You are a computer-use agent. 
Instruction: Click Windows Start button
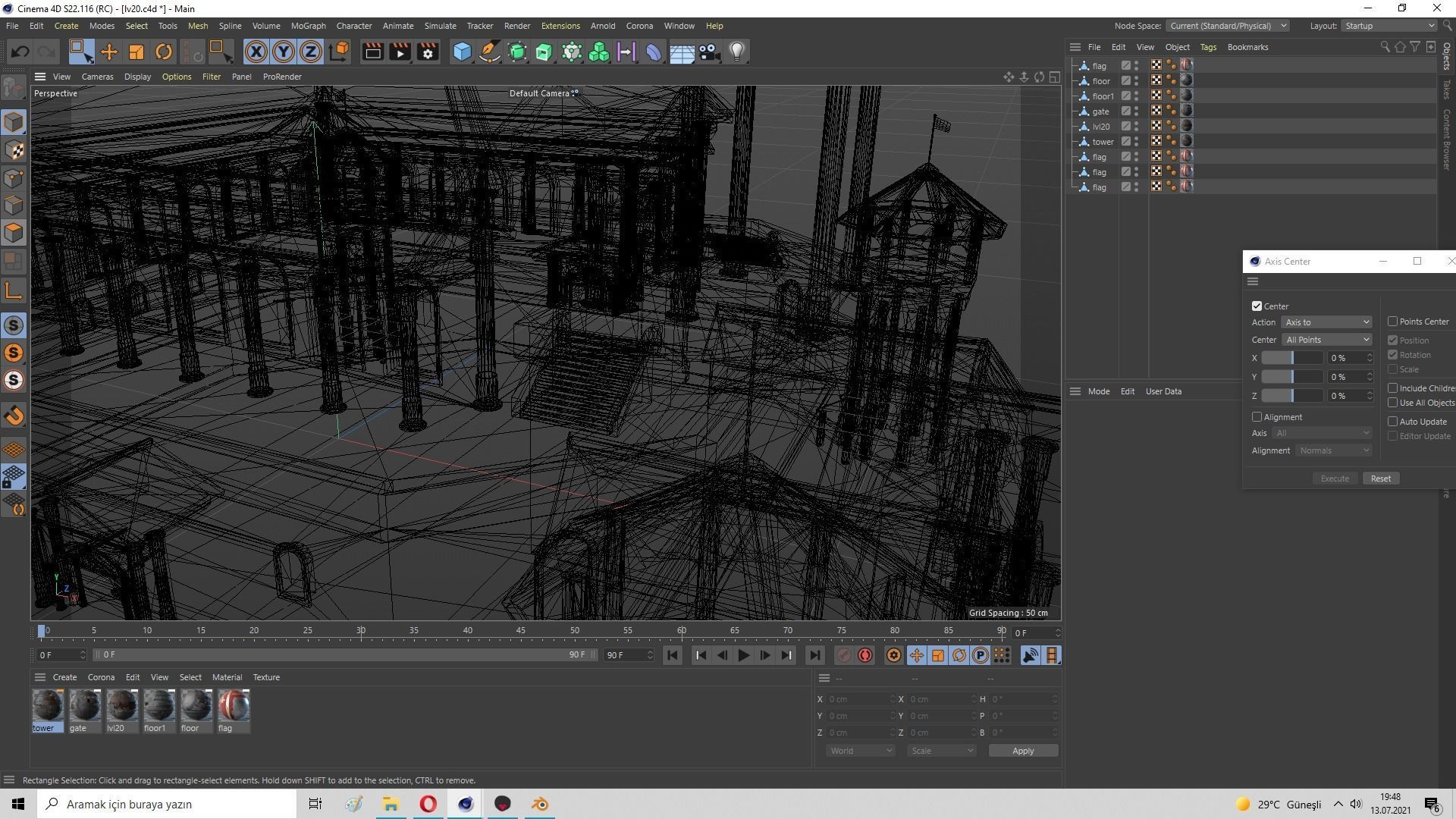click(x=18, y=804)
